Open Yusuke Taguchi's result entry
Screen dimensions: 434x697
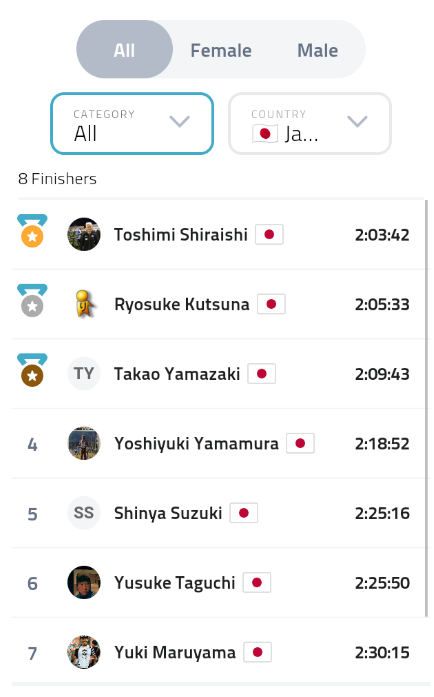[x=218, y=583]
